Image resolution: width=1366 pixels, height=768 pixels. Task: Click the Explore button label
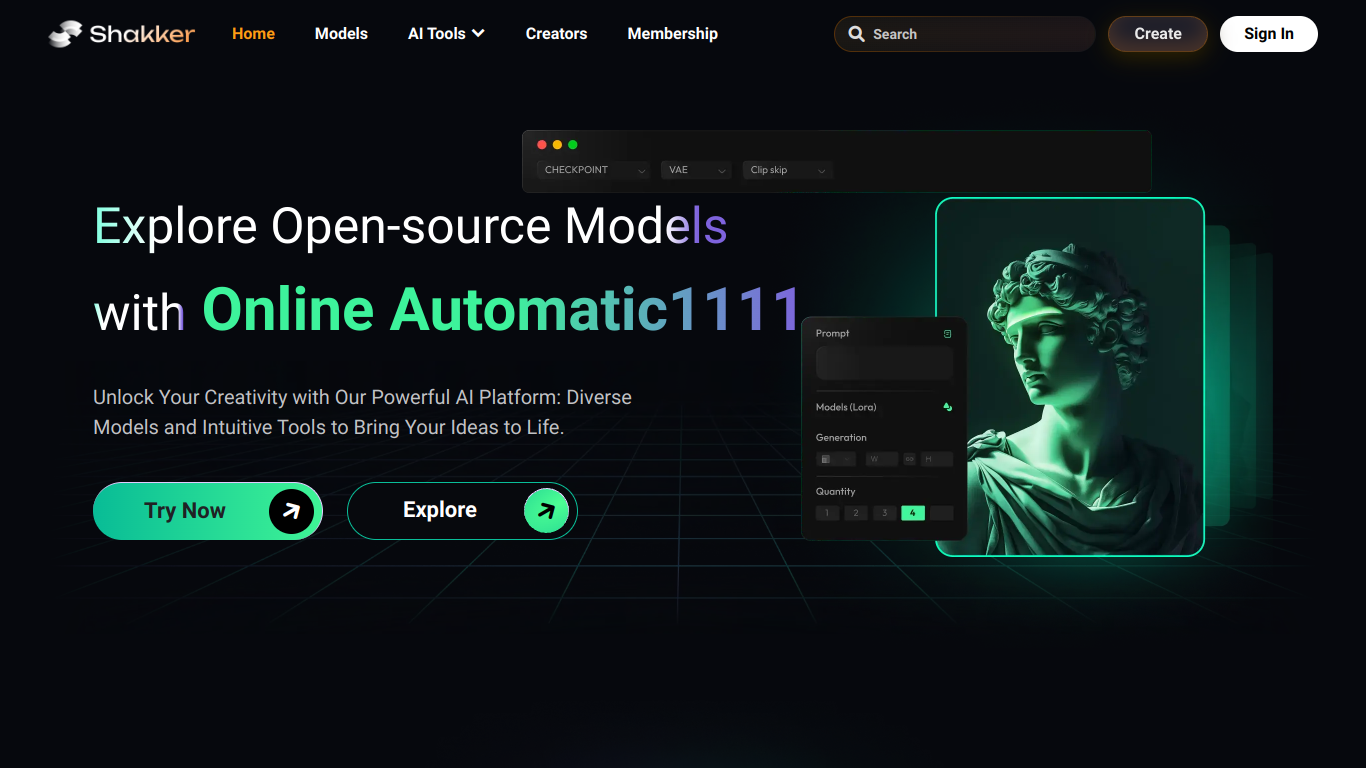point(440,510)
